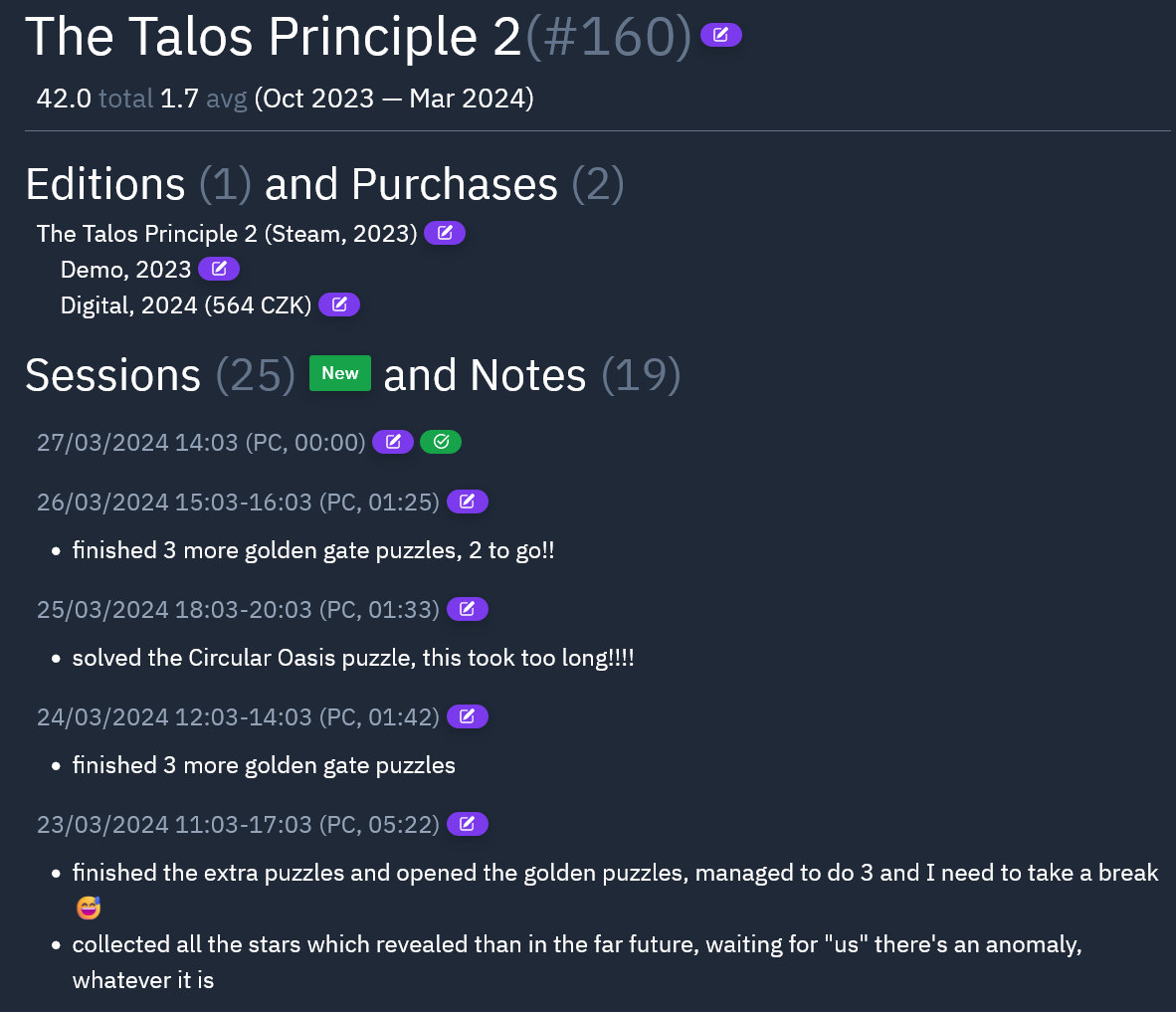
Task: Click the Talos Principle 2 (Steam, 2023) edition text
Action: pos(227,234)
